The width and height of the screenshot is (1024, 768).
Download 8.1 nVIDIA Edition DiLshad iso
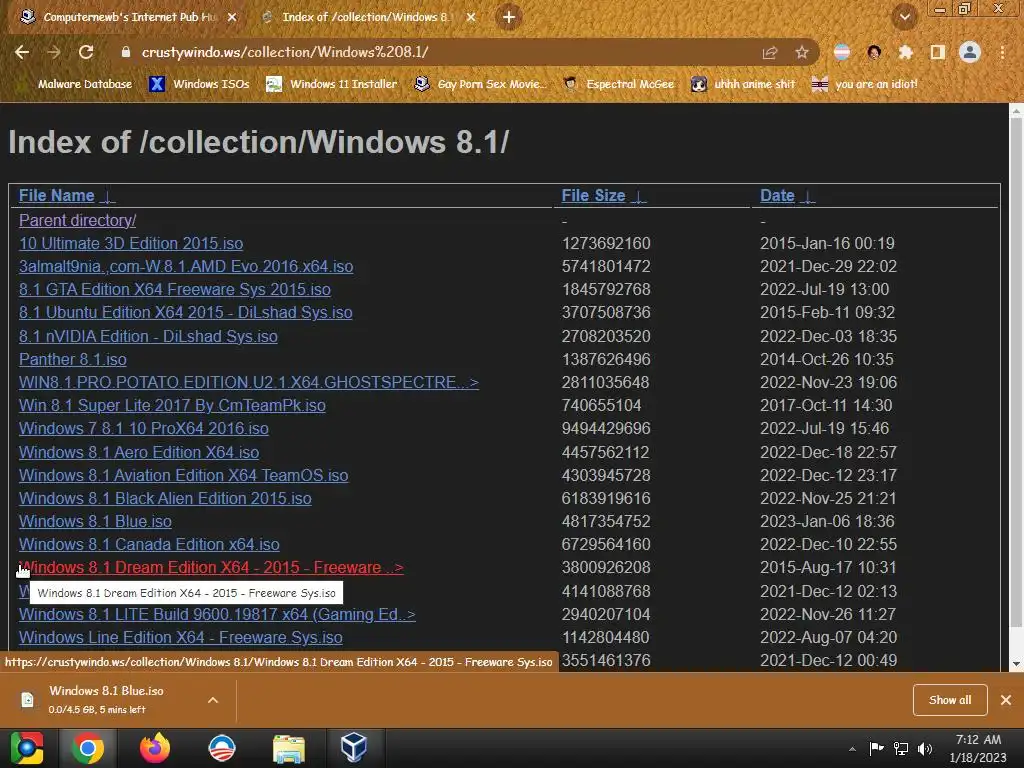pos(148,336)
